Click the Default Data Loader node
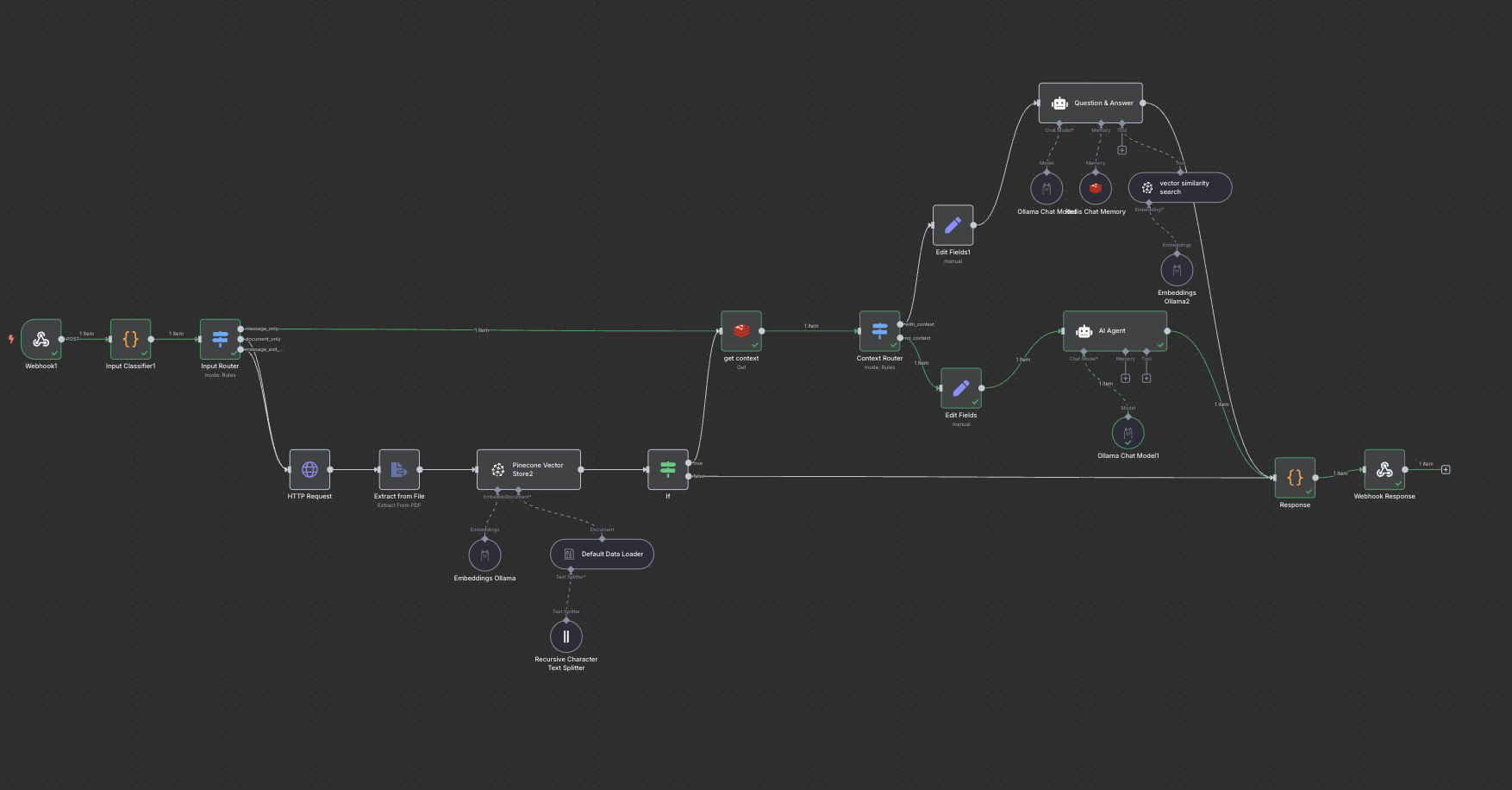The height and width of the screenshot is (790, 1512). (x=602, y=554)
